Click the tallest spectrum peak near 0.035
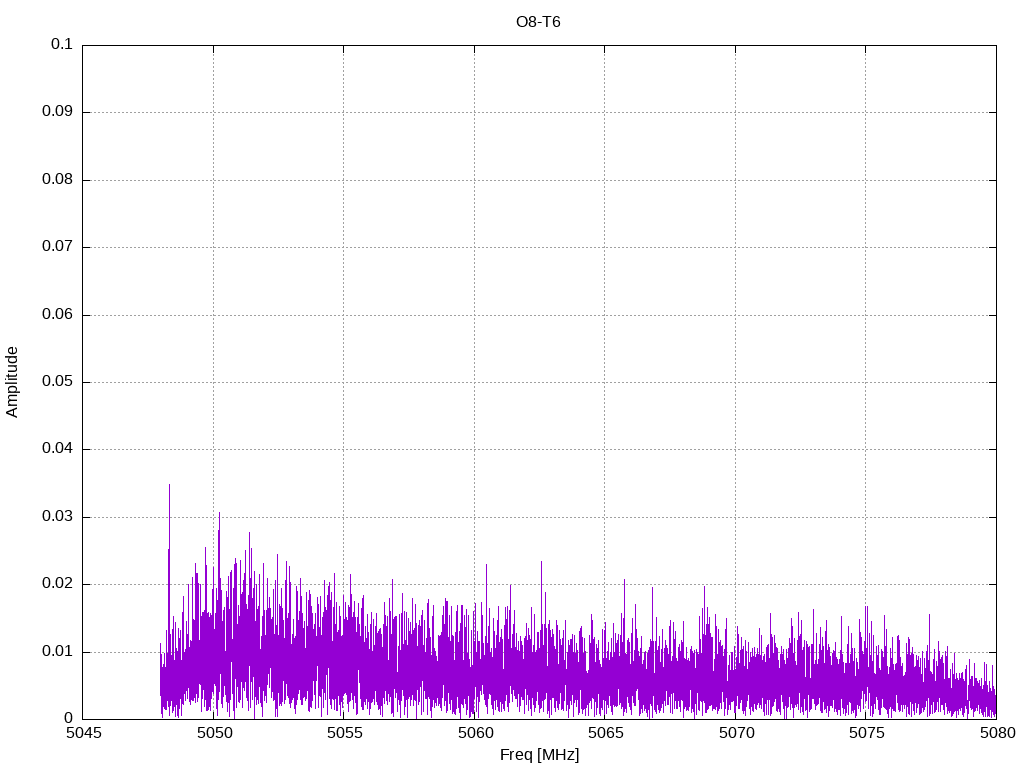Screen dimensions: 1024x768 (x=169, y=487)
